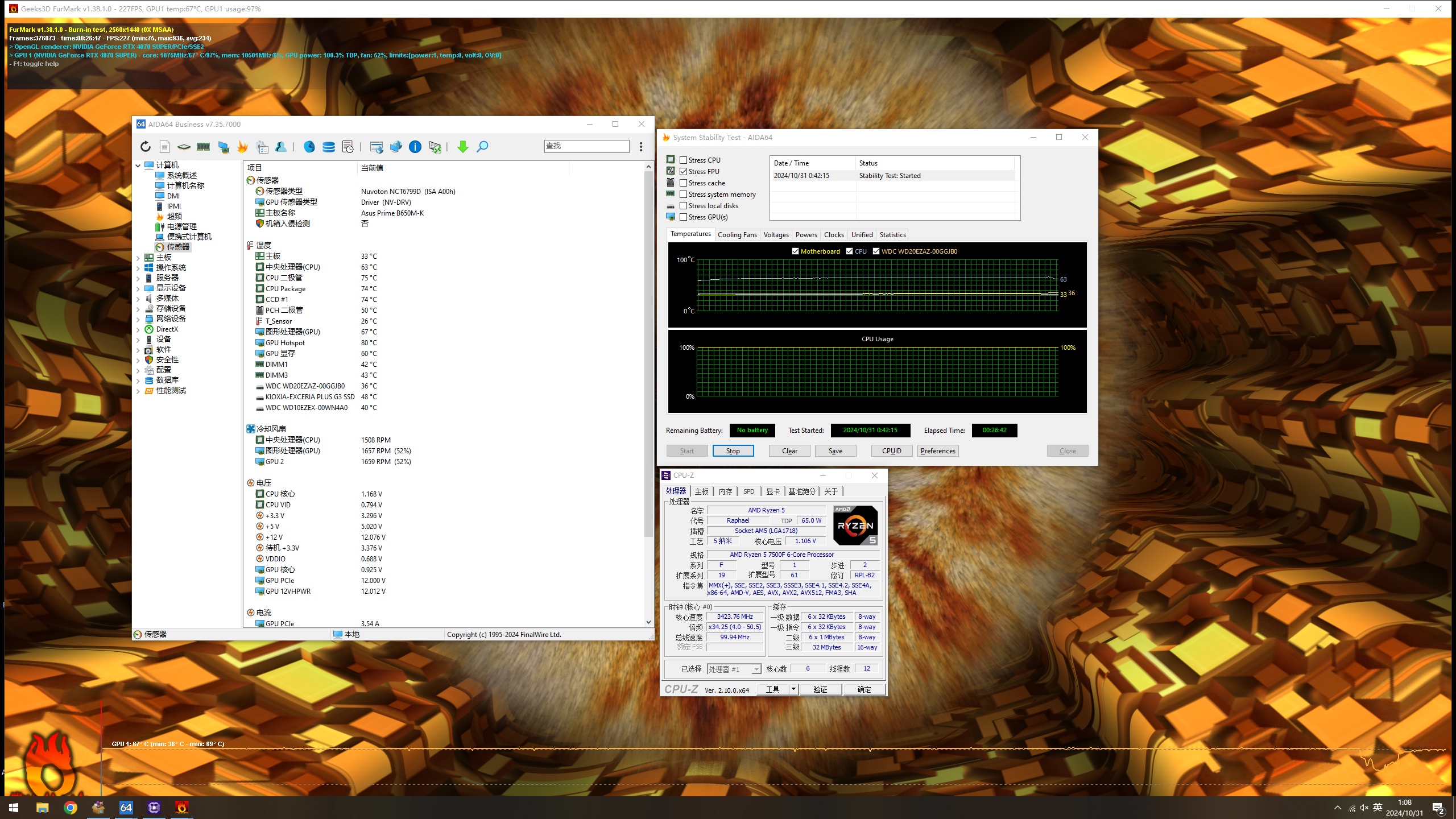Viewport: 1456px width, 819px height.
Task: Collapse the 计算机 tree node
Action: tap(138, 166)
